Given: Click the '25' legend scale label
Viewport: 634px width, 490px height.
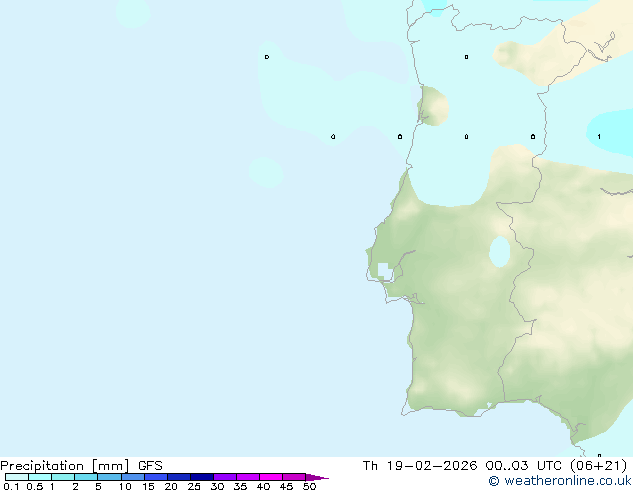Looking at the screenshot, I should pos(194,486).
